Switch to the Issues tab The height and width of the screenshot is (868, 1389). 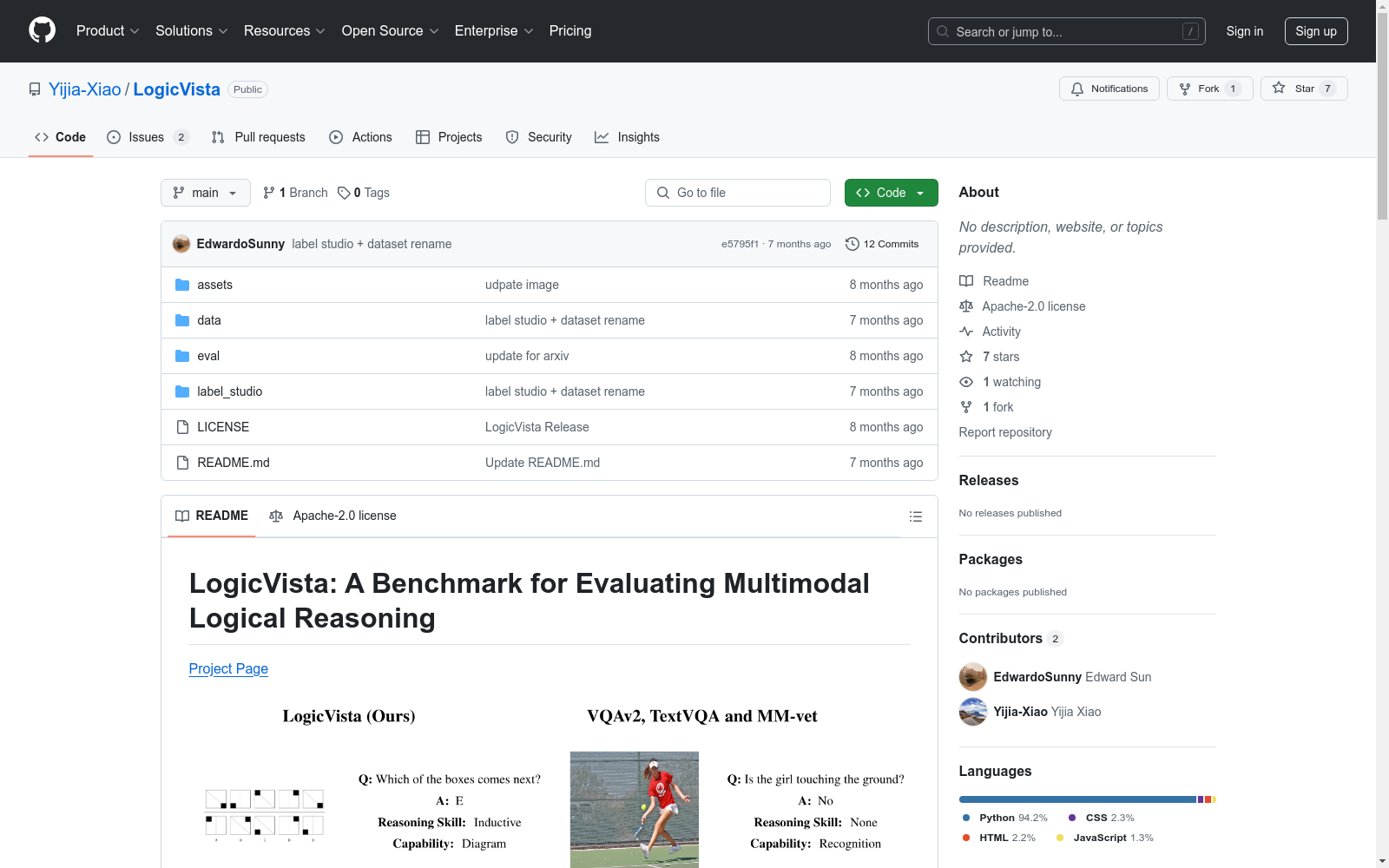click(148, 137)
